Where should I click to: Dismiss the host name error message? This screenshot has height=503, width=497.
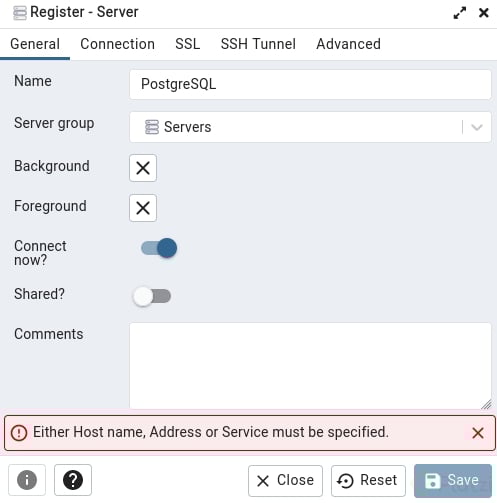point(478,433)
